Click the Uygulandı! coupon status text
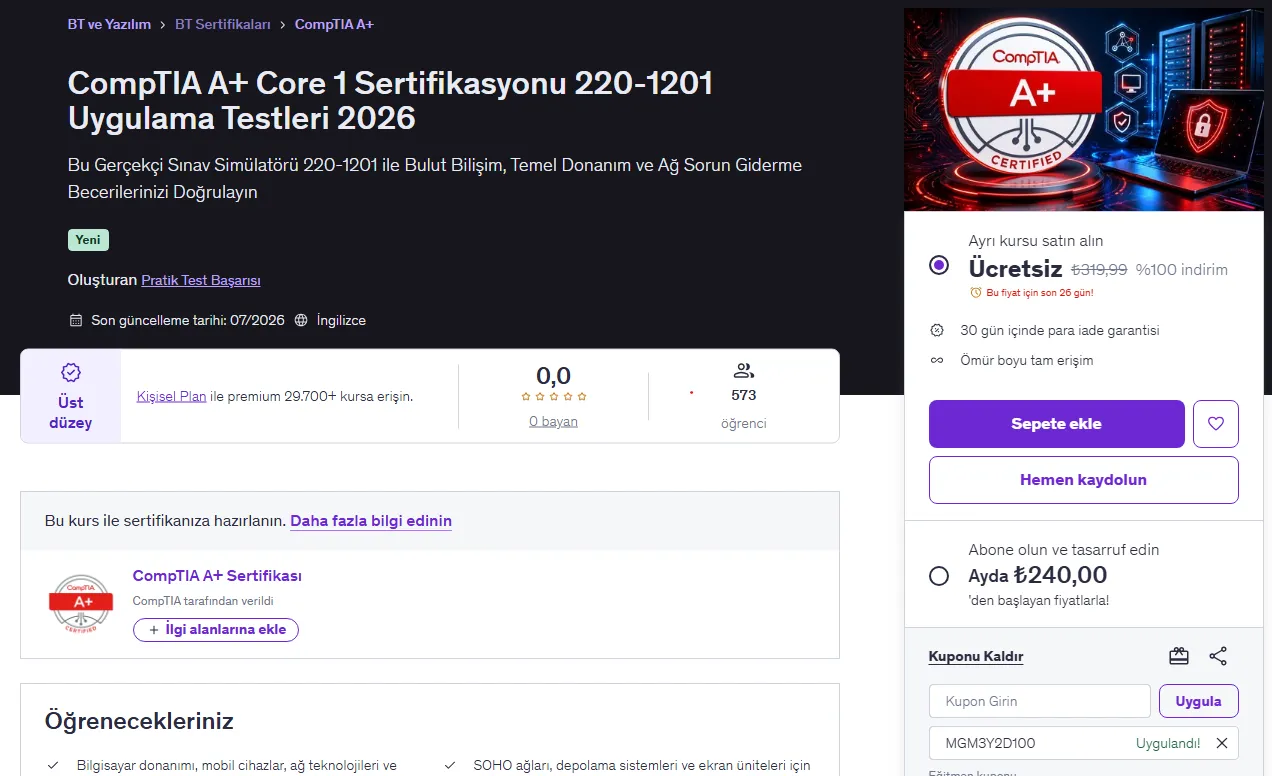The image size is (1272, 776). click(1168, 743)
